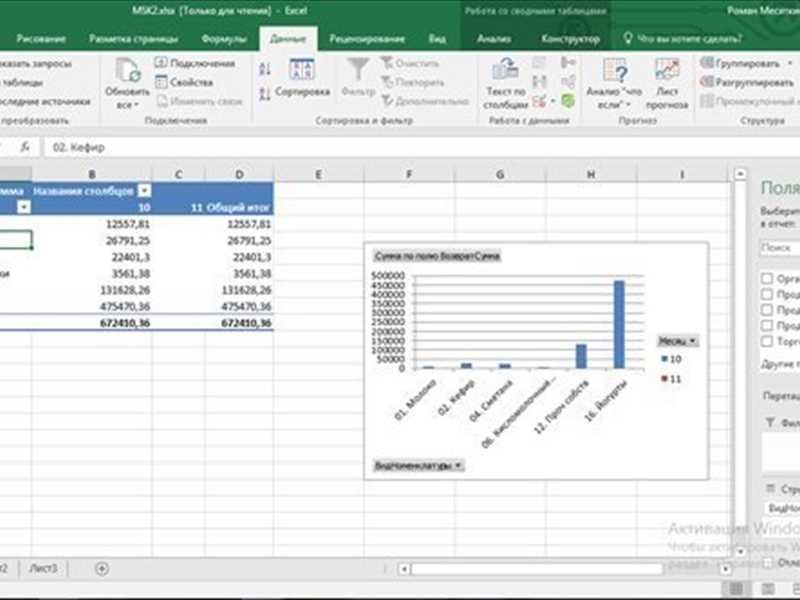Viewport: 800px width, 600px height.
Task: Click vertical scrollbar down arrow
Action: 740,552
